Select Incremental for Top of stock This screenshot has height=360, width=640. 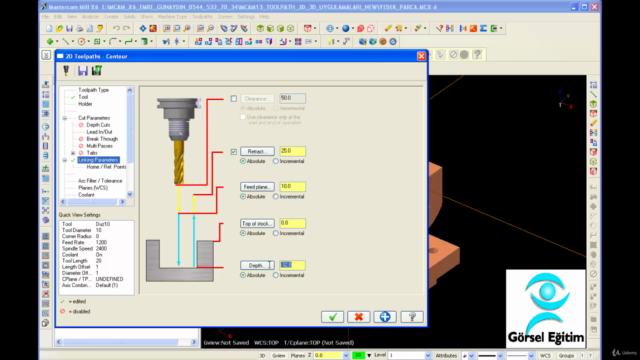pos(276,233)
